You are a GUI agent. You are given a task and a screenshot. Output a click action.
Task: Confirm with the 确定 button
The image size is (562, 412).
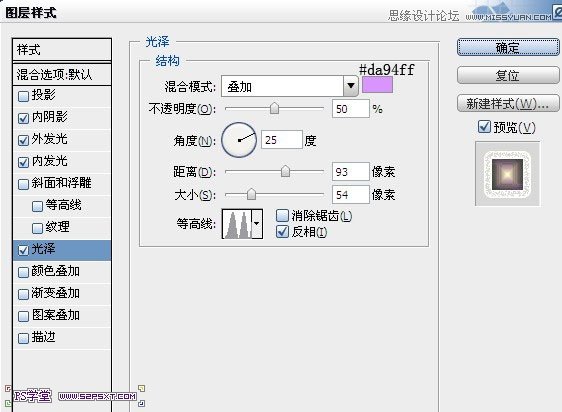tap(508, 47)
